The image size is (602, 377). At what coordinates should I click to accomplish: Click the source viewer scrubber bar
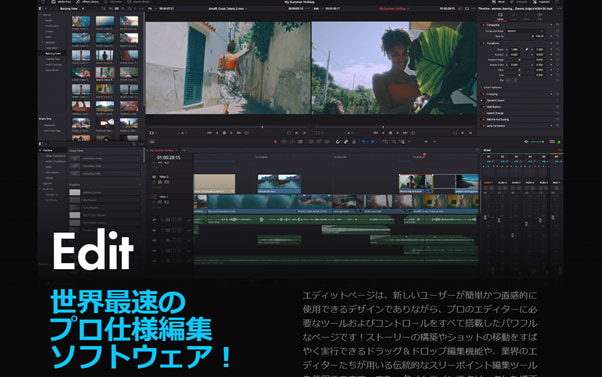(228, 126)
